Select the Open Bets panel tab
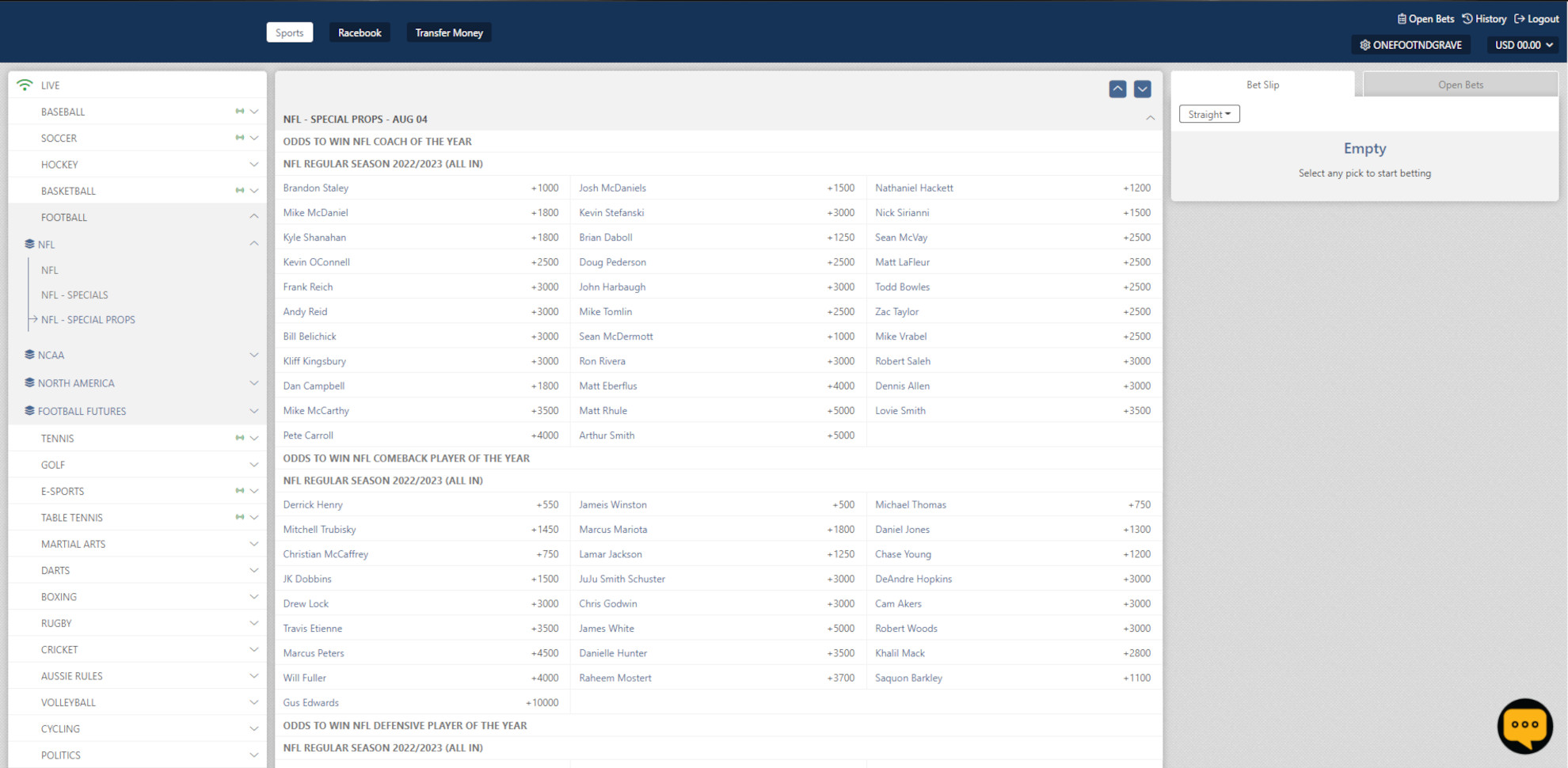This screenshot has width=1568, height=768. 1460,85
